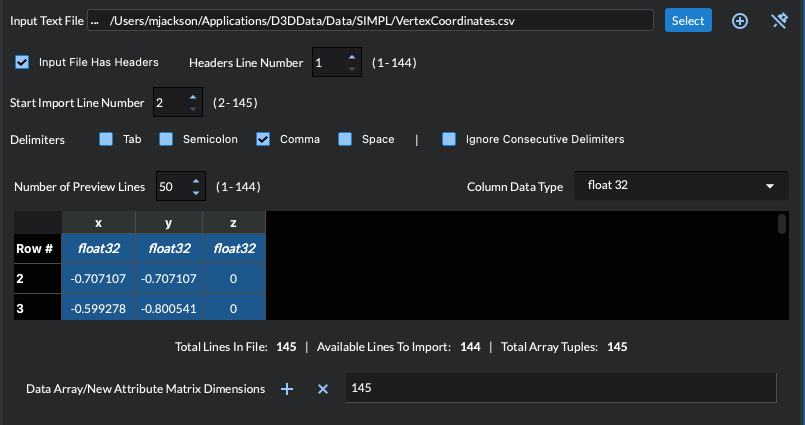Click the float32 type cell under x

99,248
